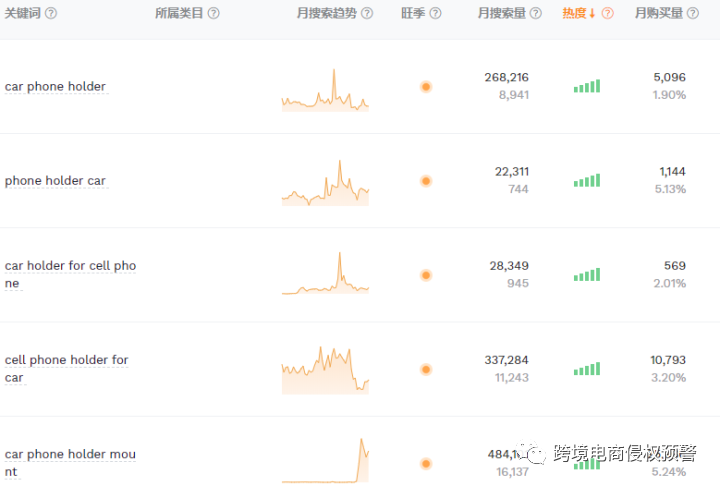This screenshot has width=720, height=486.
Task: Open keyword 'phone holder car'
Action: 55,181
